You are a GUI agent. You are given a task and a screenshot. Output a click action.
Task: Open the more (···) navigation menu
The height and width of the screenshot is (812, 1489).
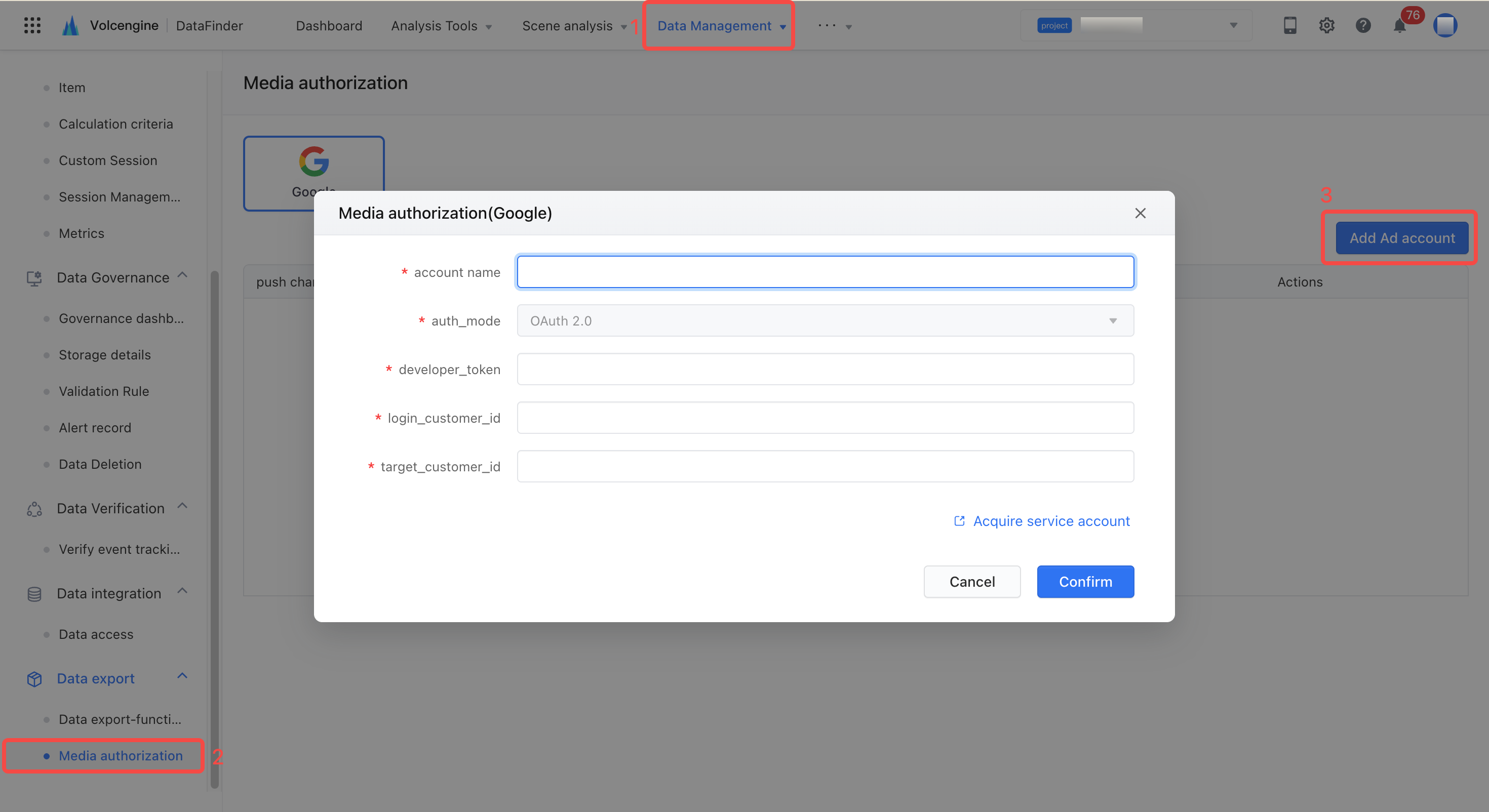[x=835, y=26]
